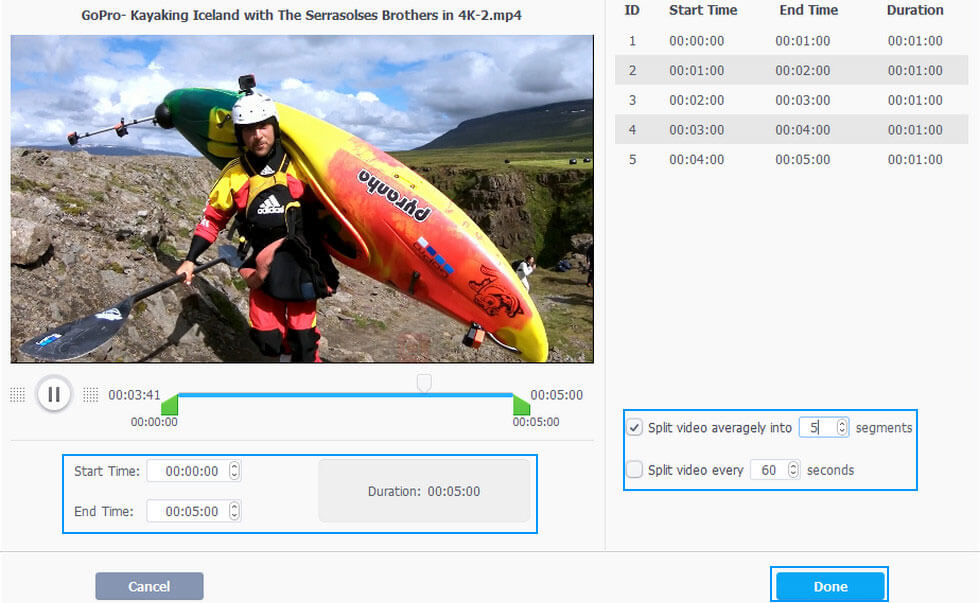Select segment row 2 starting at 00:01:00

pyautogui.click(x=791, y=70)
